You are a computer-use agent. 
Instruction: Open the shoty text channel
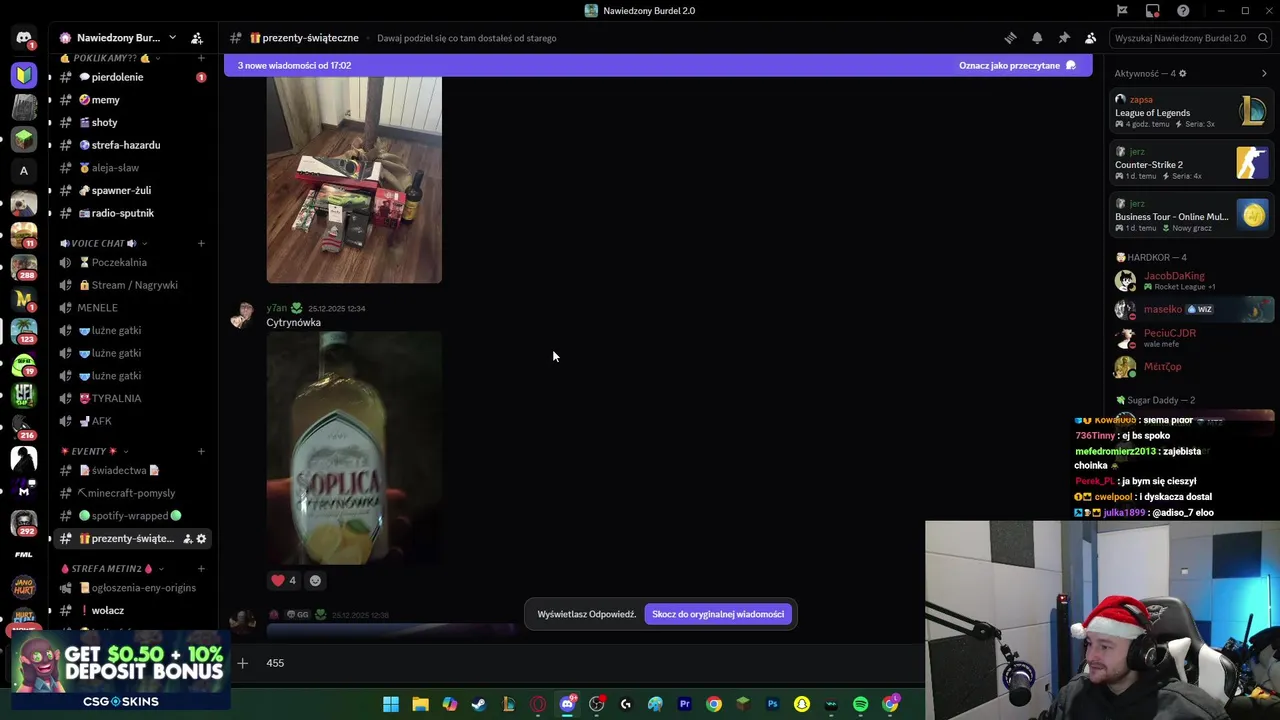point(132,122)
